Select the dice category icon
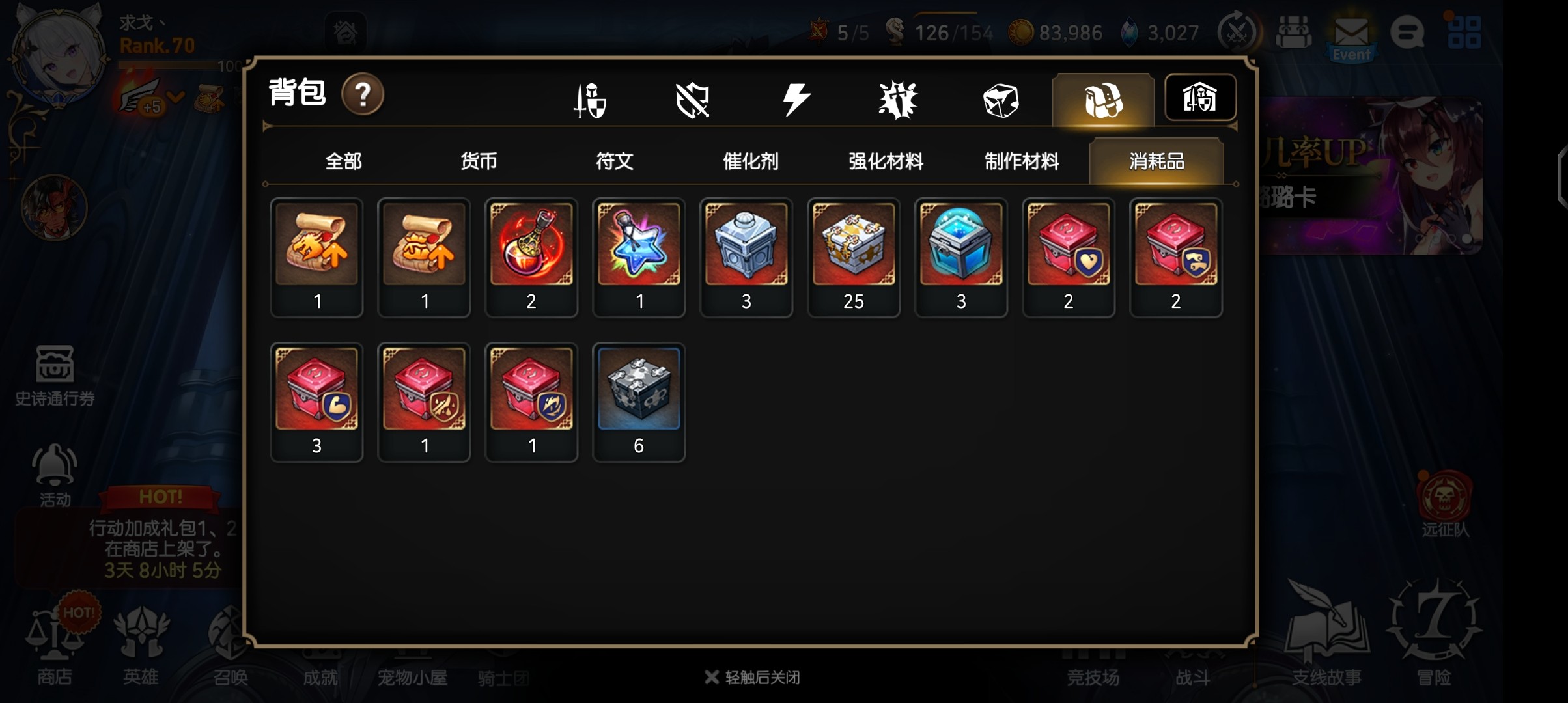 [x=1001, y=100]
